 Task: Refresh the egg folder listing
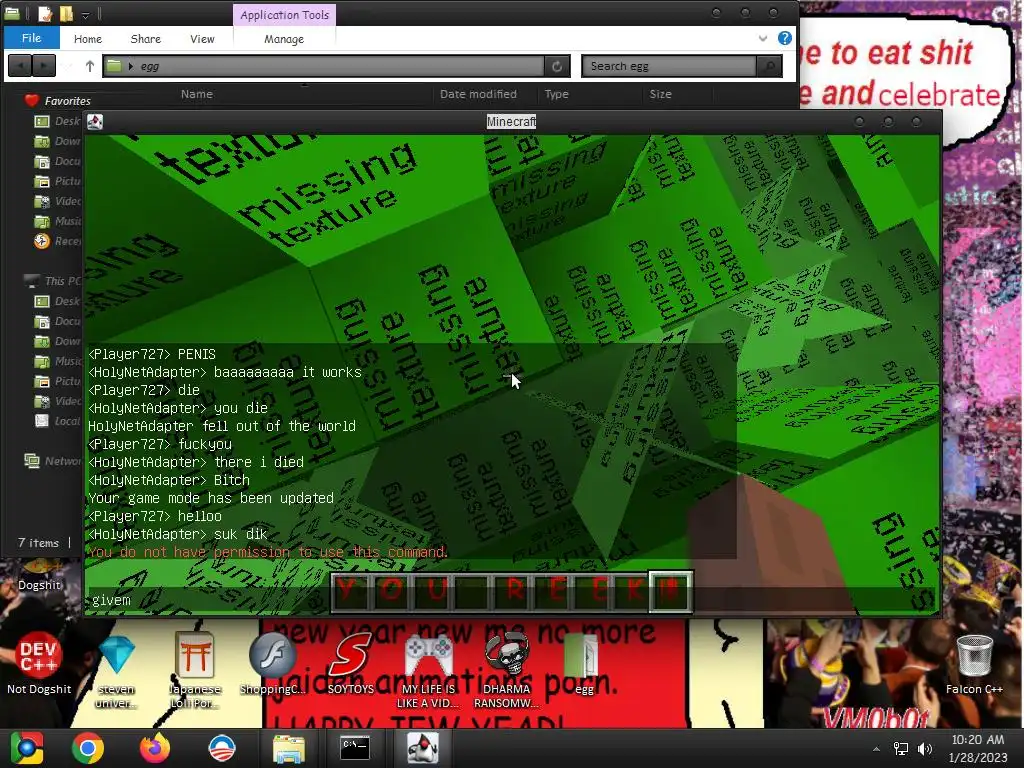(557, 66)
